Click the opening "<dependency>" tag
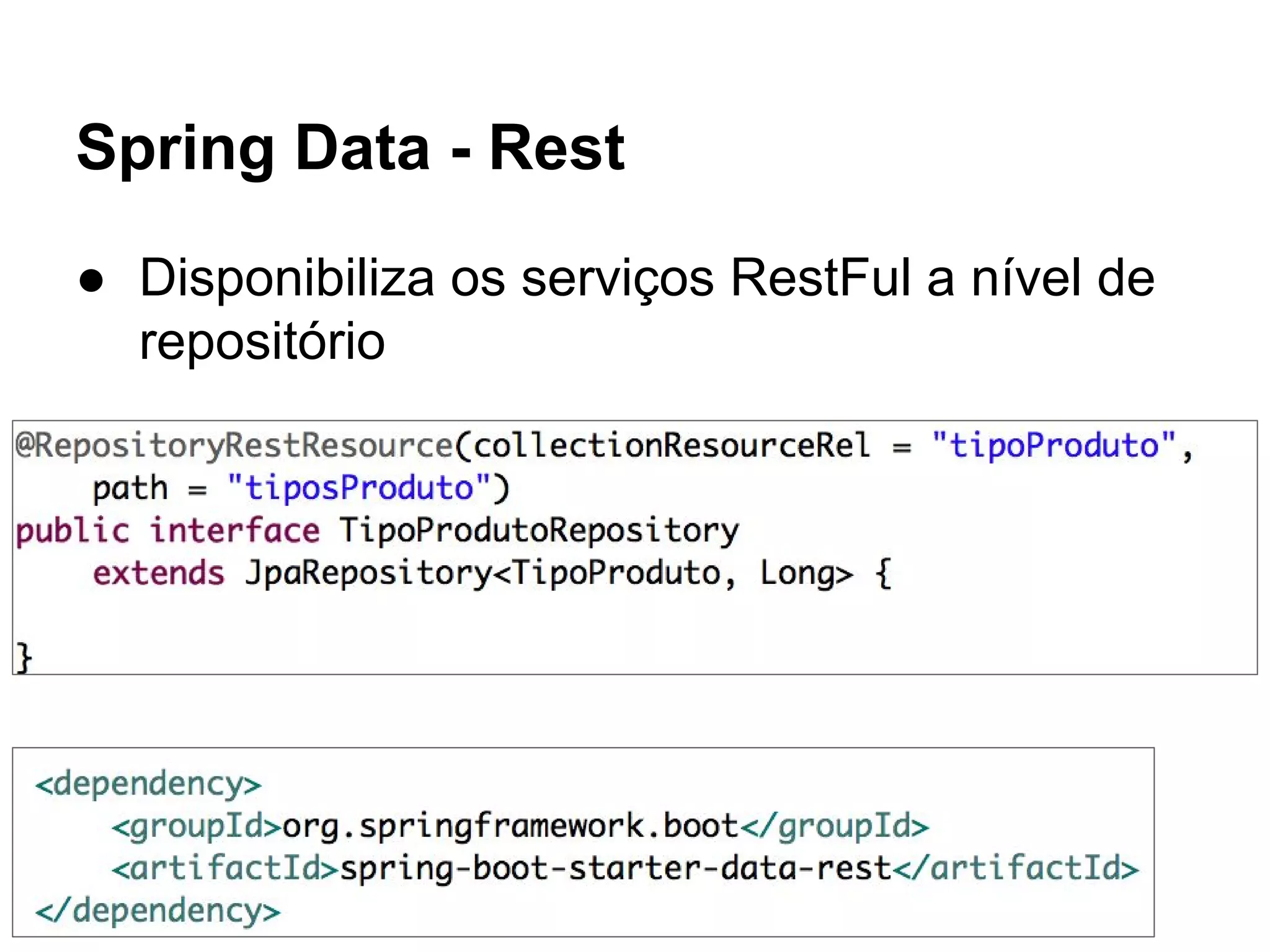The image size is (1270, 952). click(148, 783)
